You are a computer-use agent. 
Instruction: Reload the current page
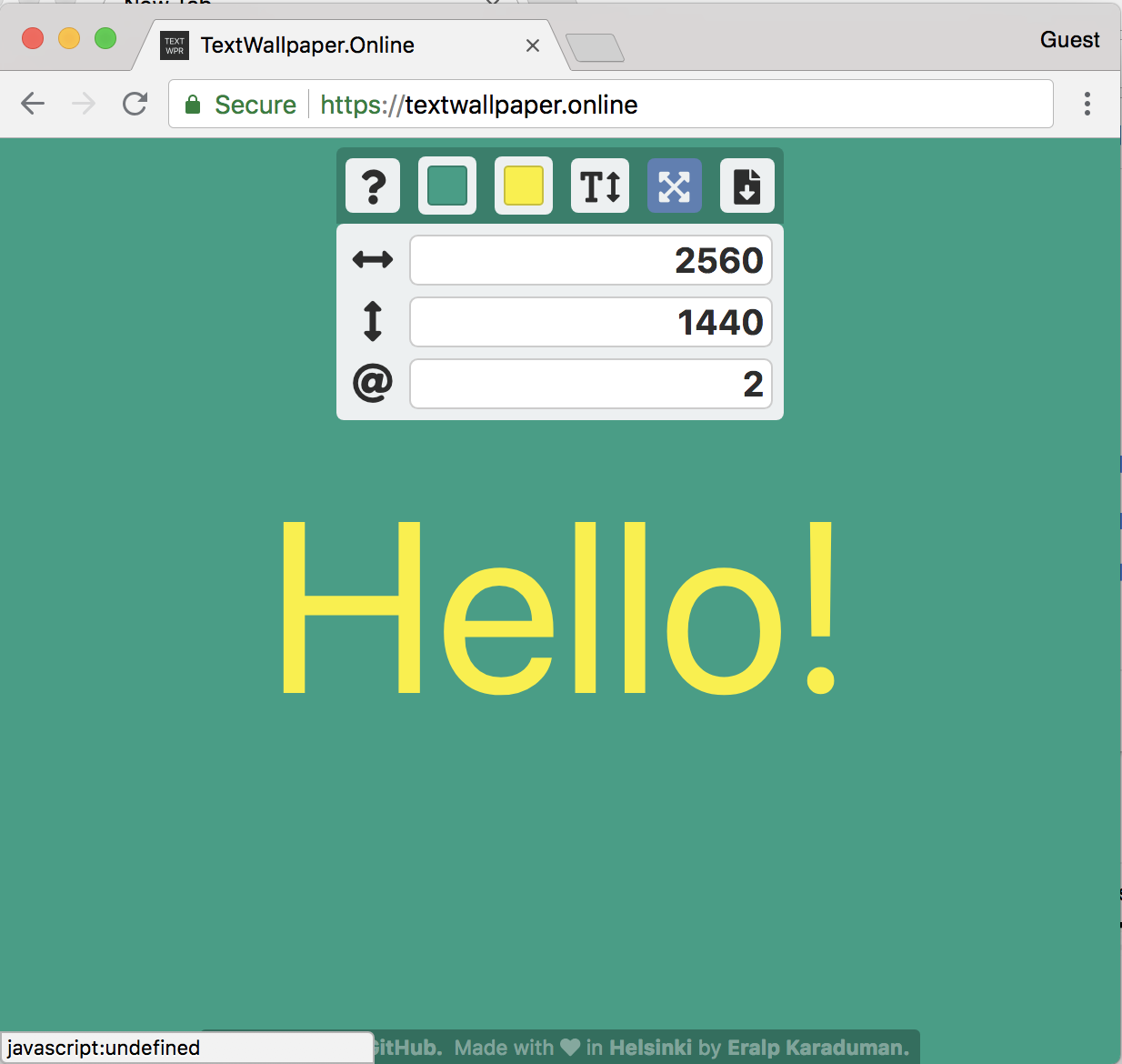click(135, 104)
